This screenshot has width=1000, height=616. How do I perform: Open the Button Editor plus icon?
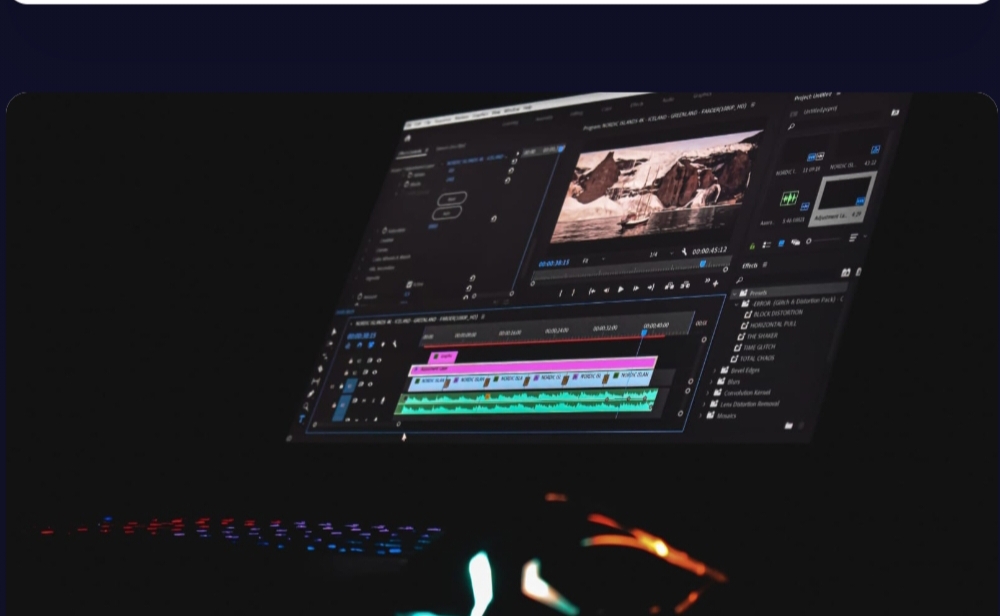[716, 283]
